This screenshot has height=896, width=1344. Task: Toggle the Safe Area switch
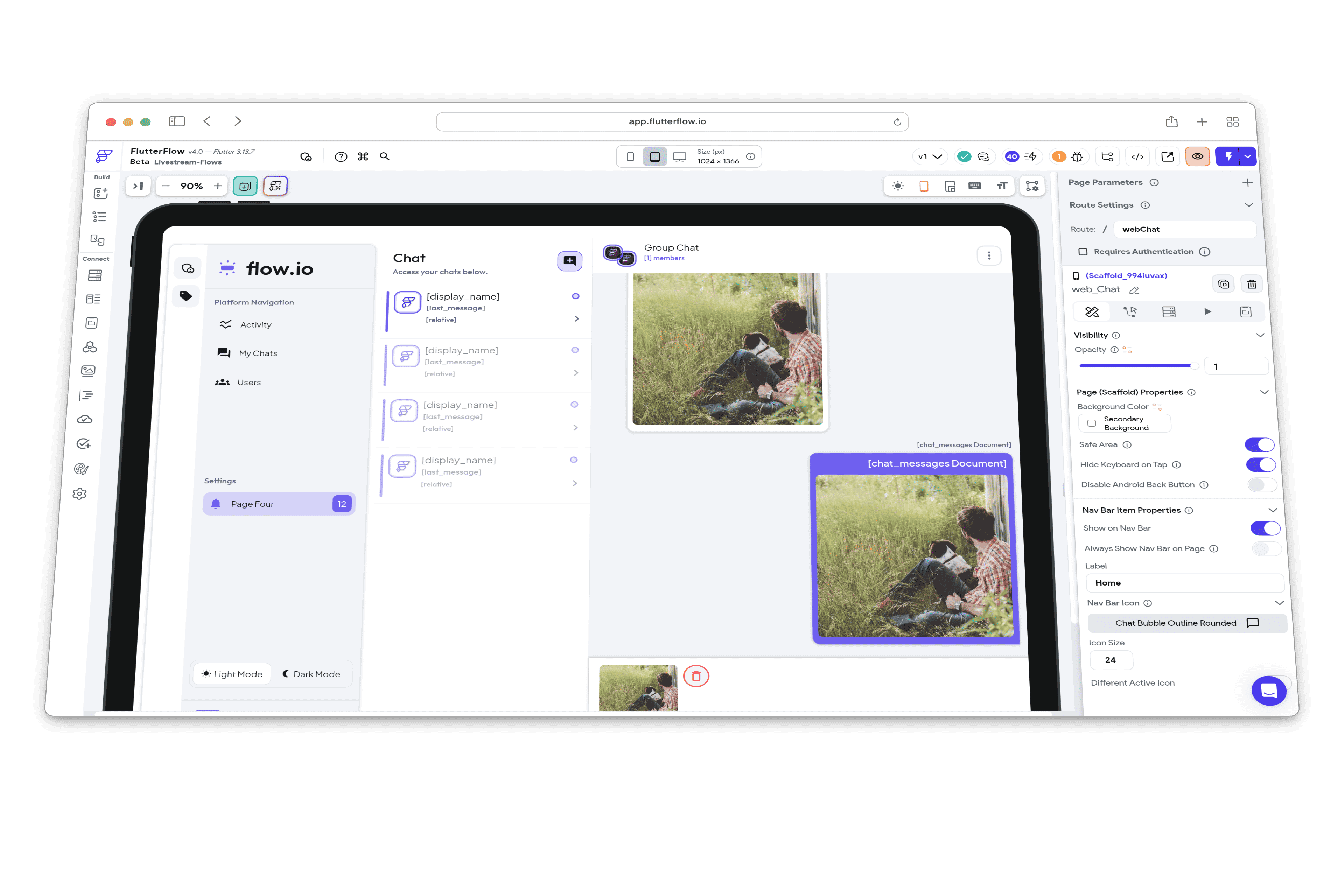click(x=1259, y=444)
